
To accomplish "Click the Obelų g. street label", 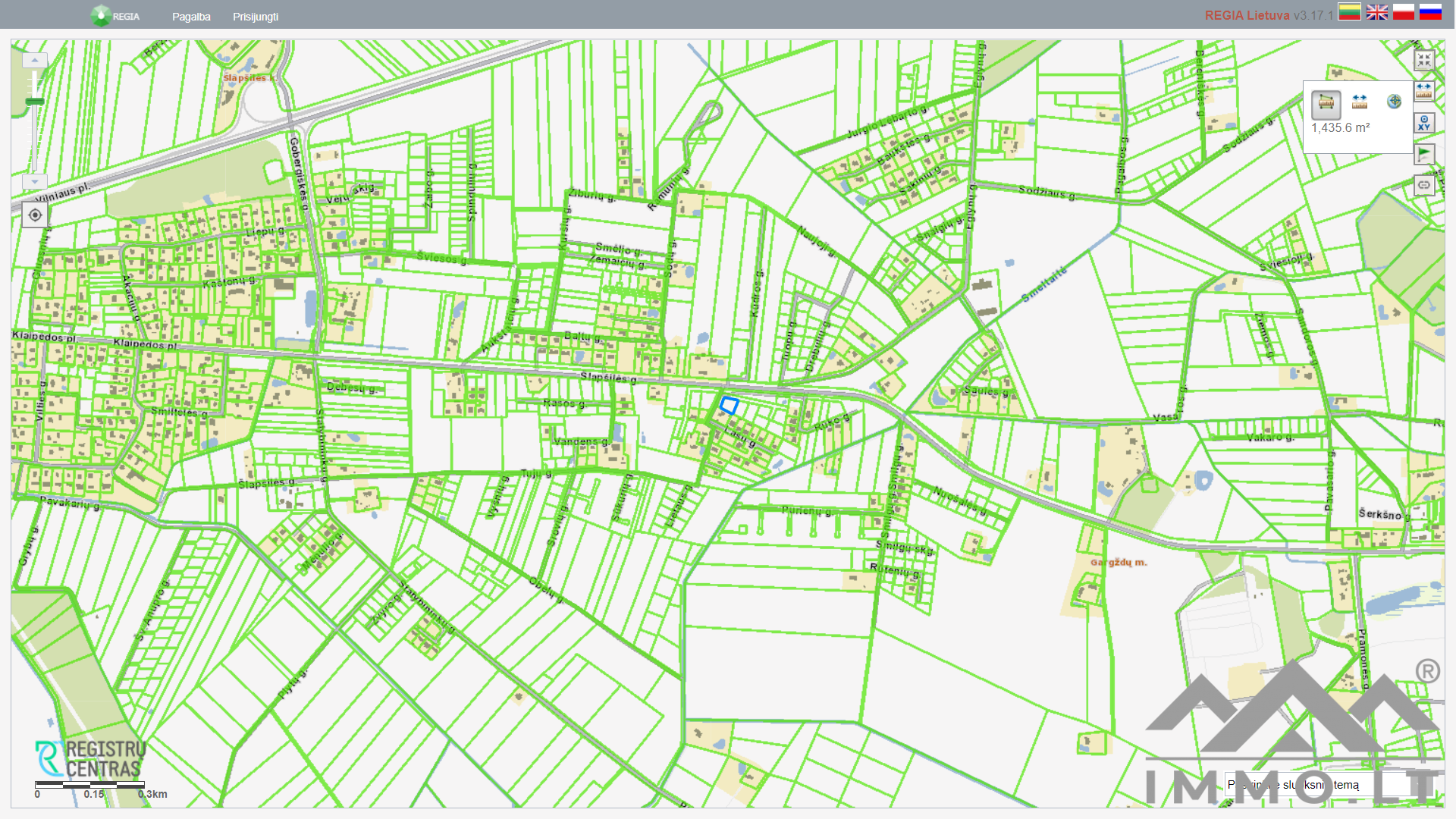I will (x=547, y=589).
